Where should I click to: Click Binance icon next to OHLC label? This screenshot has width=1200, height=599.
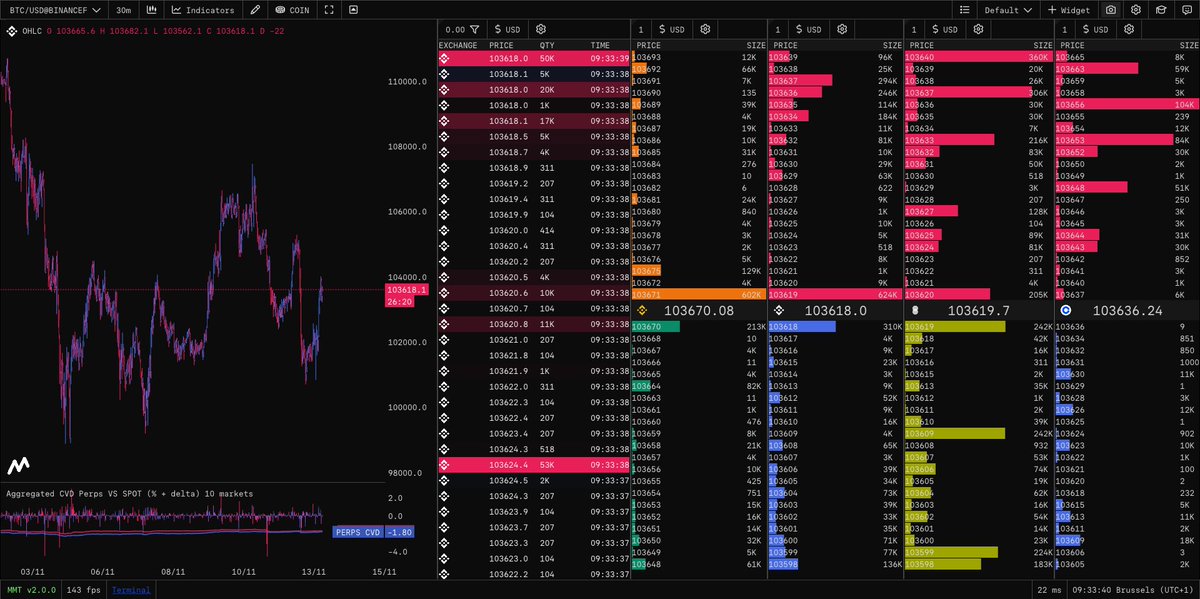(13, 32)
